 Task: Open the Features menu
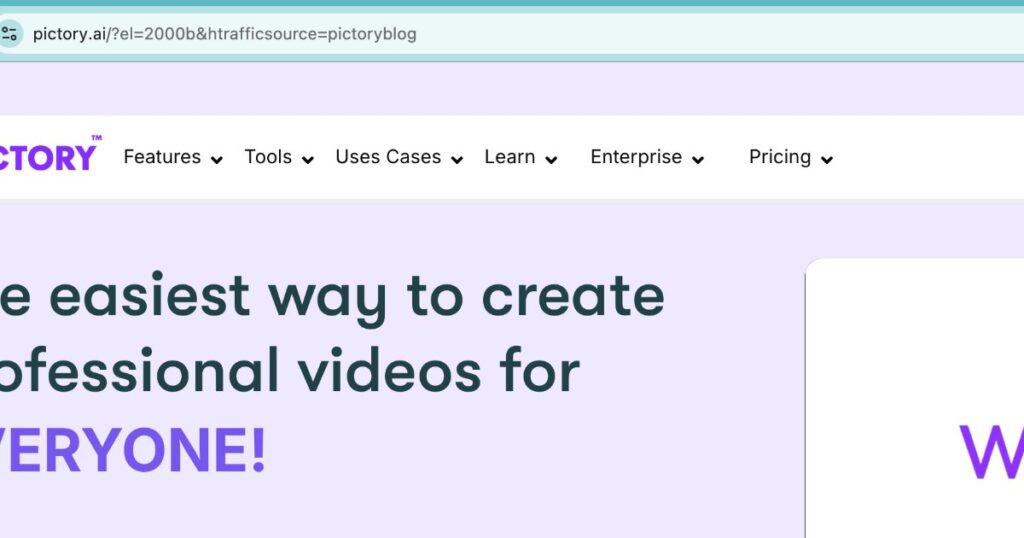click(162, 157)
